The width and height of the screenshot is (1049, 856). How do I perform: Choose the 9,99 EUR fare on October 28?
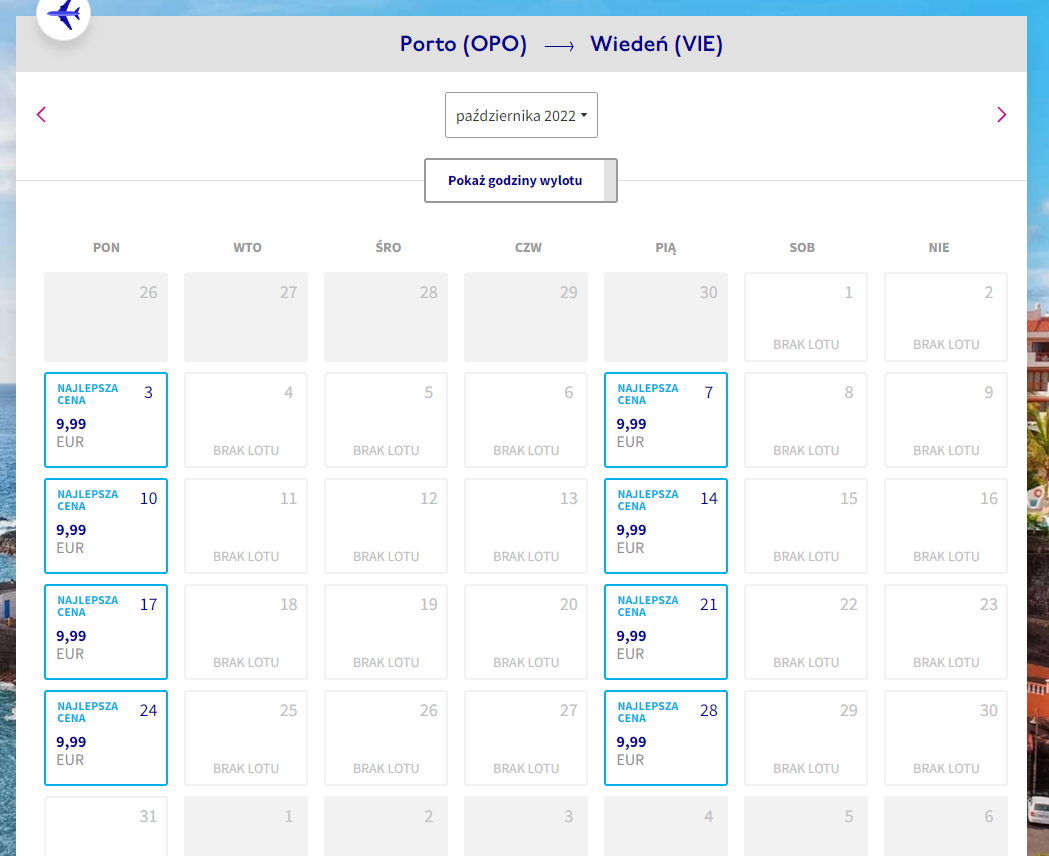(666, 738)
